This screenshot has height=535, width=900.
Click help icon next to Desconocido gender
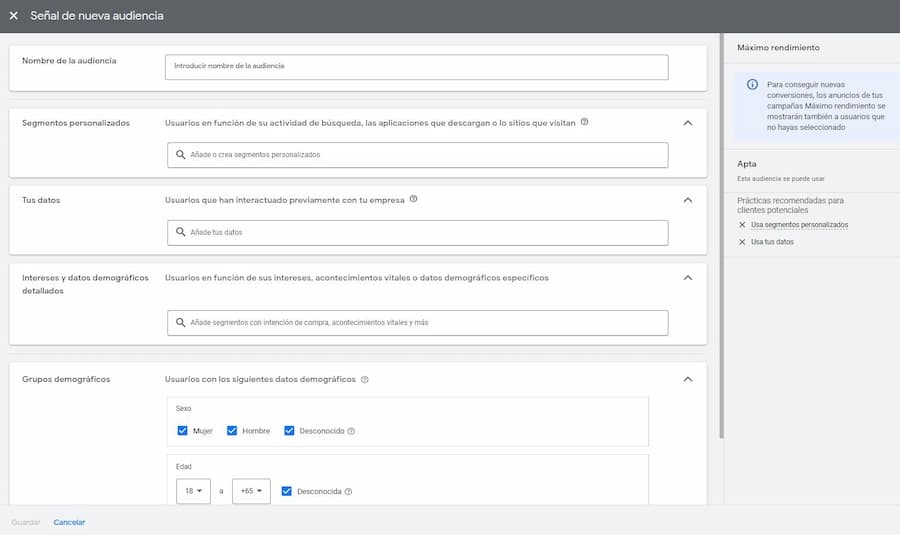[351, 431]
